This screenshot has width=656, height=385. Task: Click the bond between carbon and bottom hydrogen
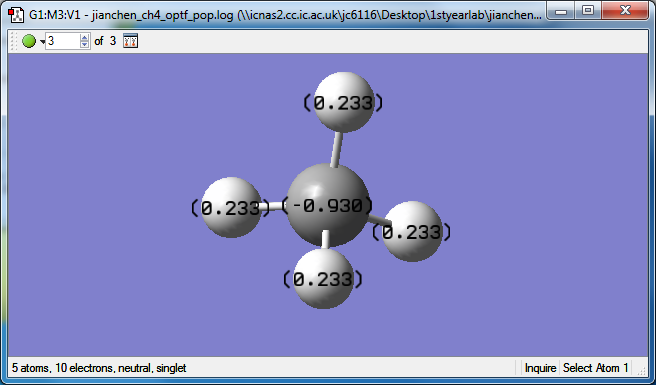[x=325, y=239]
